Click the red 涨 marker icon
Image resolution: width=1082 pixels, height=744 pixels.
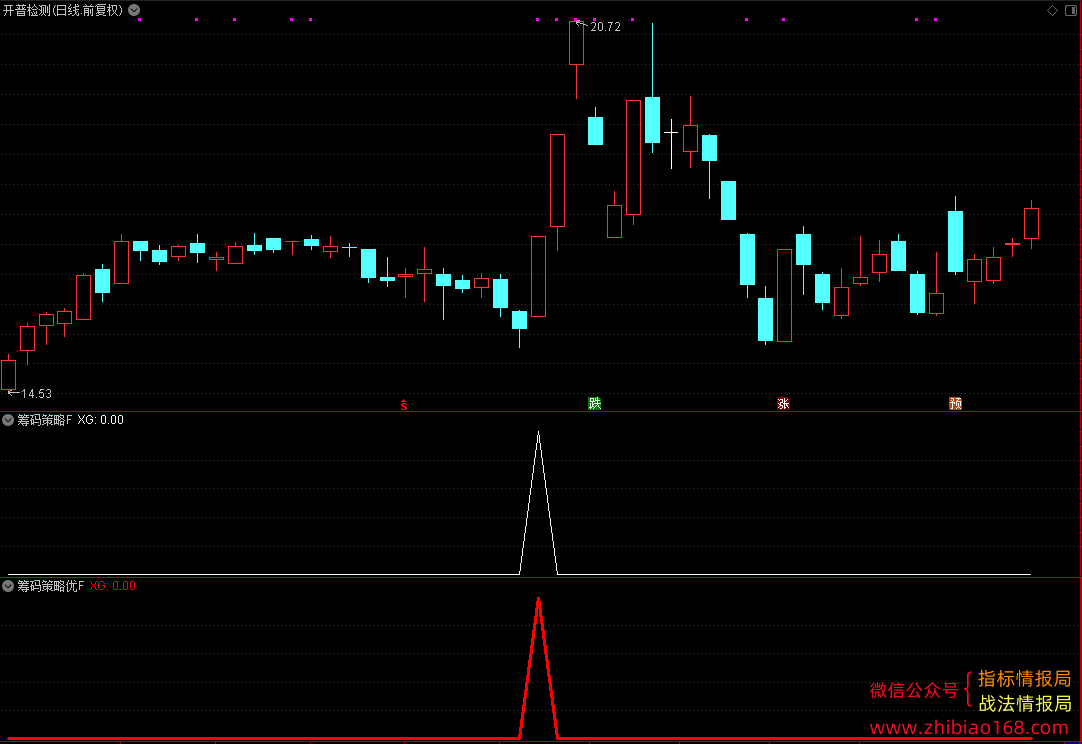(x=783, y=404)
